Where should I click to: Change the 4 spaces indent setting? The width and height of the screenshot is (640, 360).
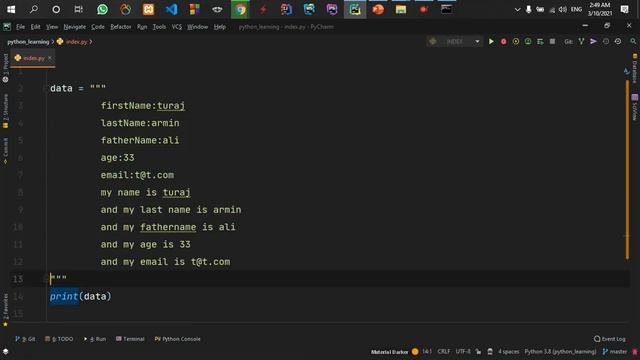click(509, 351)
